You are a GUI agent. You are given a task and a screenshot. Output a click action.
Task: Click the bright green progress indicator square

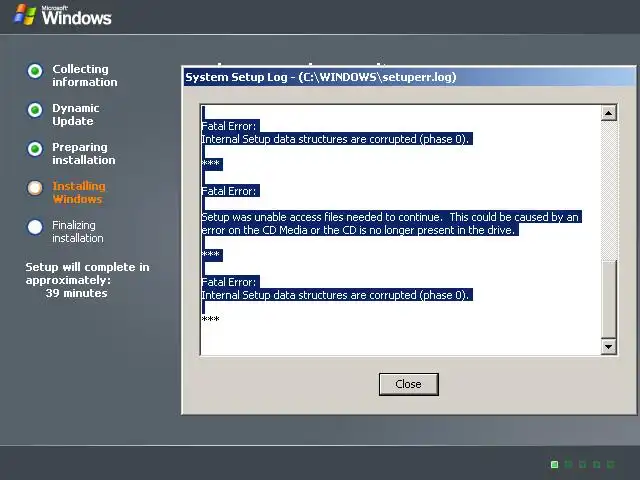[554, 464]
